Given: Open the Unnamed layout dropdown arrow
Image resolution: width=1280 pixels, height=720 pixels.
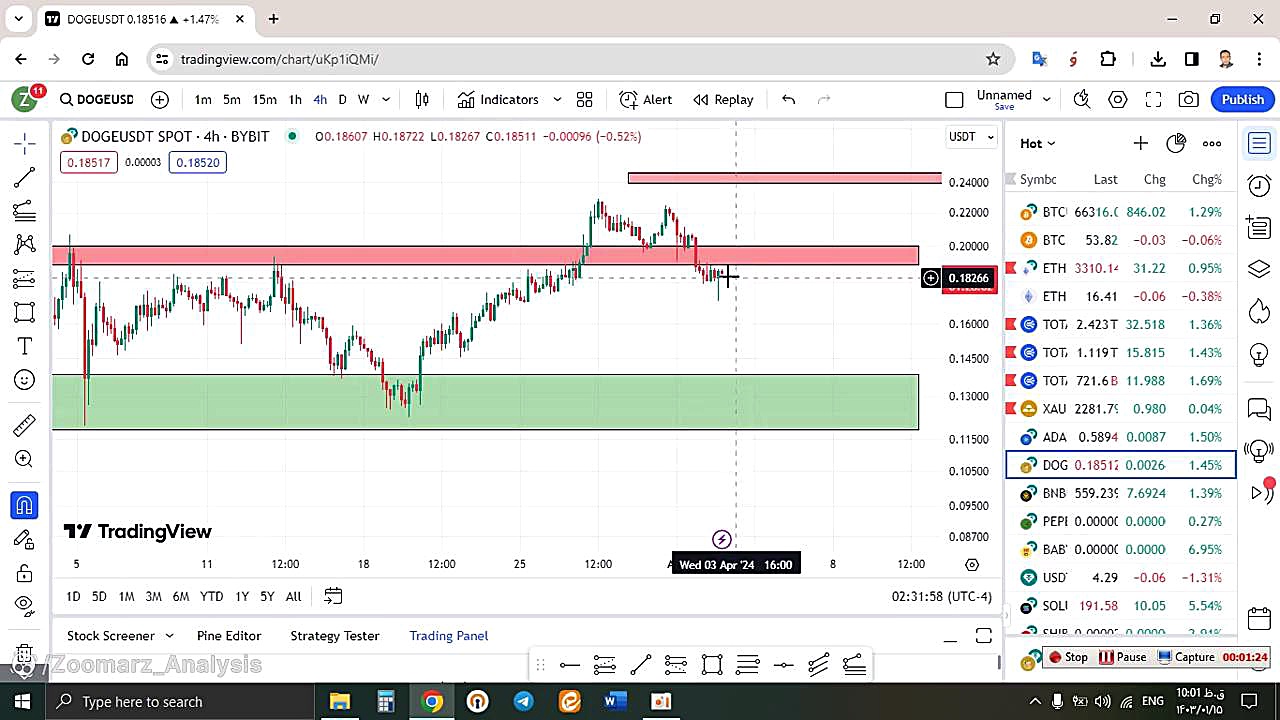Looking at the screenshot, I should coord(1047,99).
